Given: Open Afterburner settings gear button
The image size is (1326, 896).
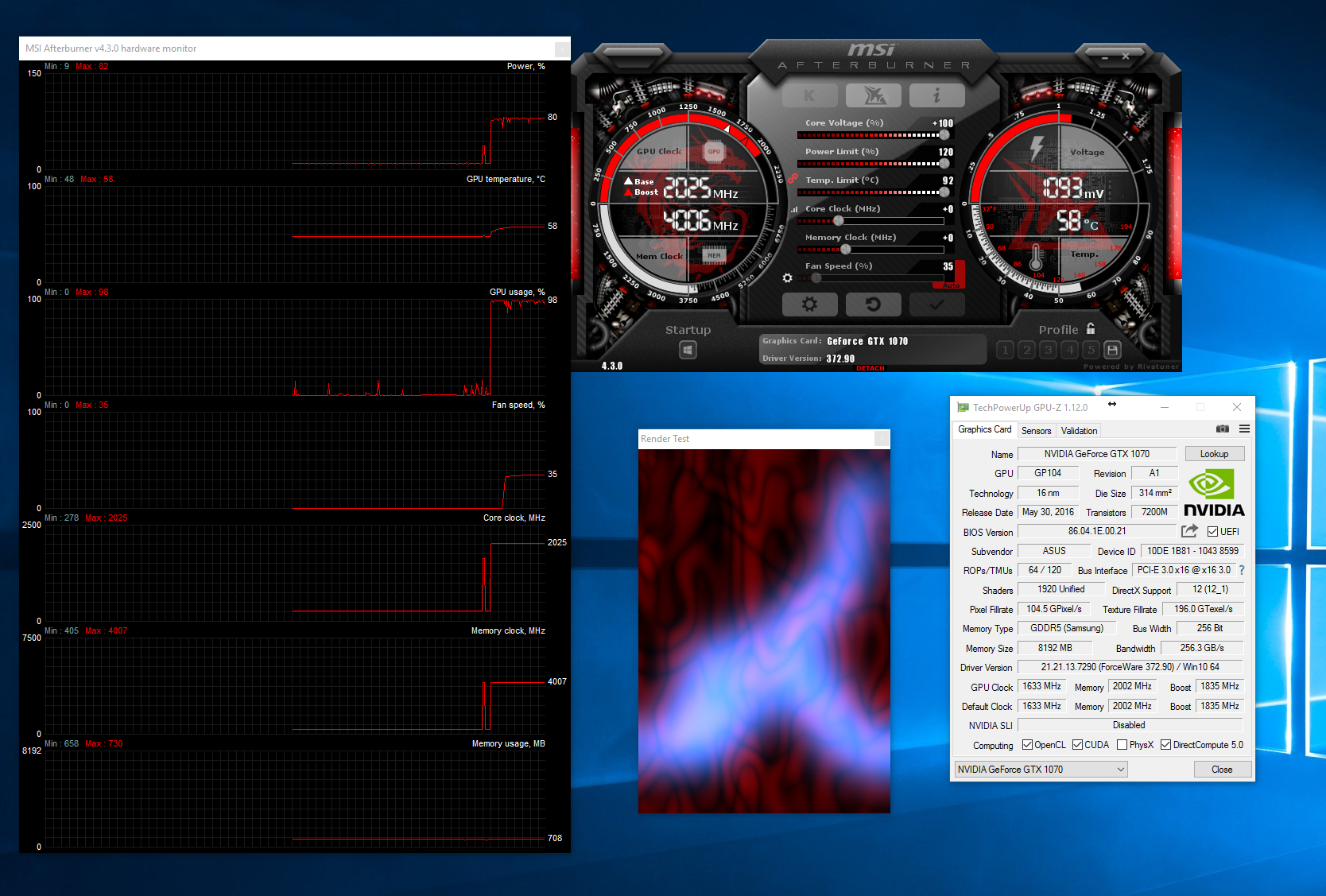Looking at the screenshot, I should click(x=809, y=304).
